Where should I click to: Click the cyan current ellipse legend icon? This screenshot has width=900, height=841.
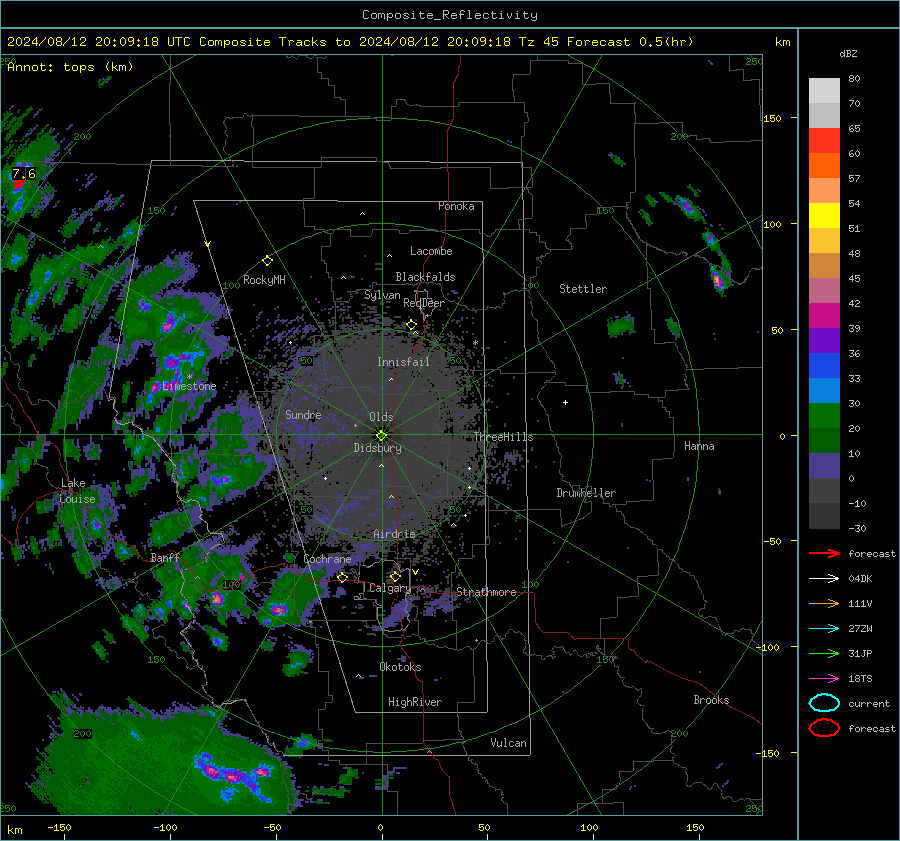pyautogui.click(x=824, y=703)
